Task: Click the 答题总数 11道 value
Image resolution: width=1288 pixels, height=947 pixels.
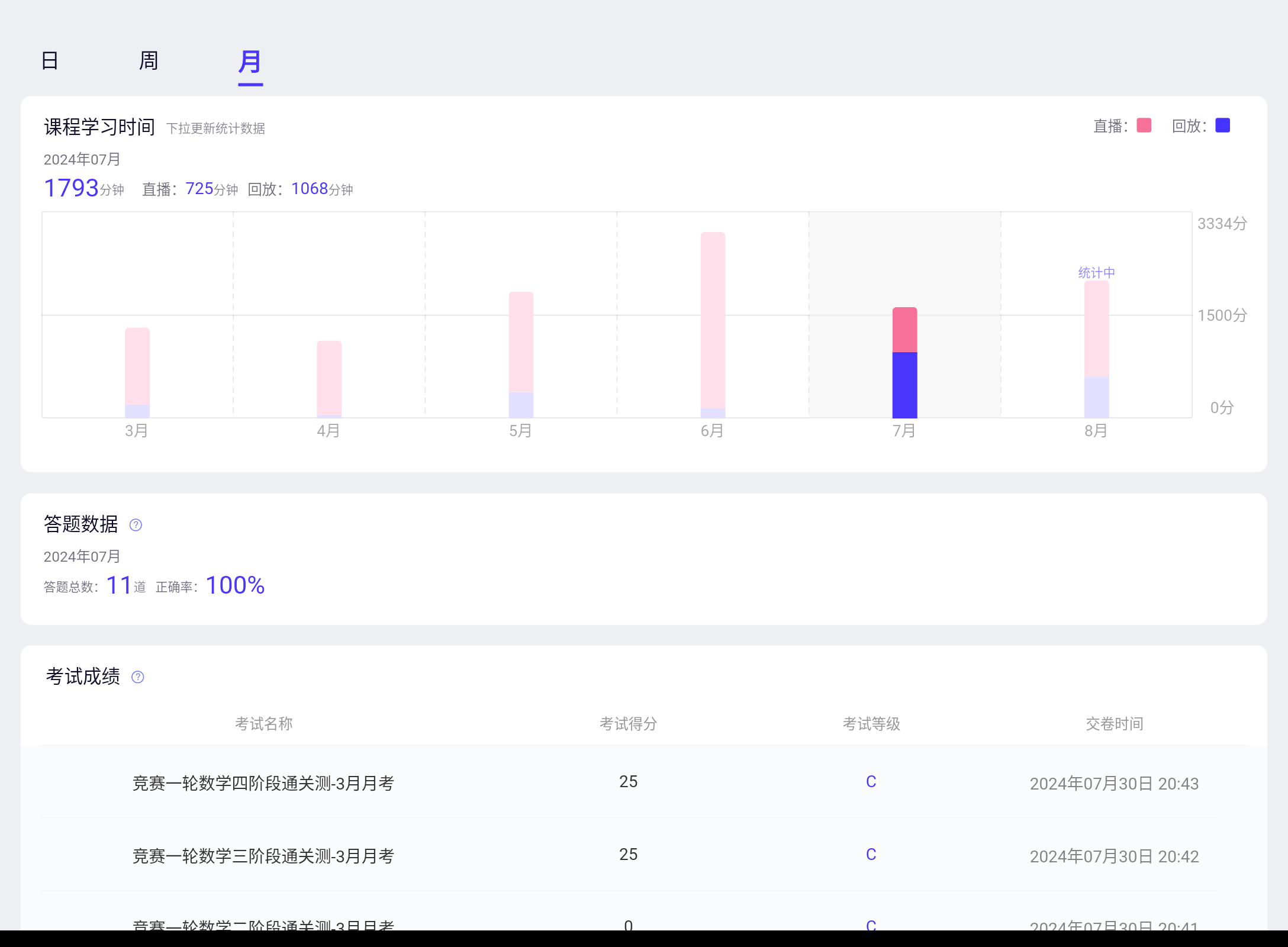Action: (95, 586)
